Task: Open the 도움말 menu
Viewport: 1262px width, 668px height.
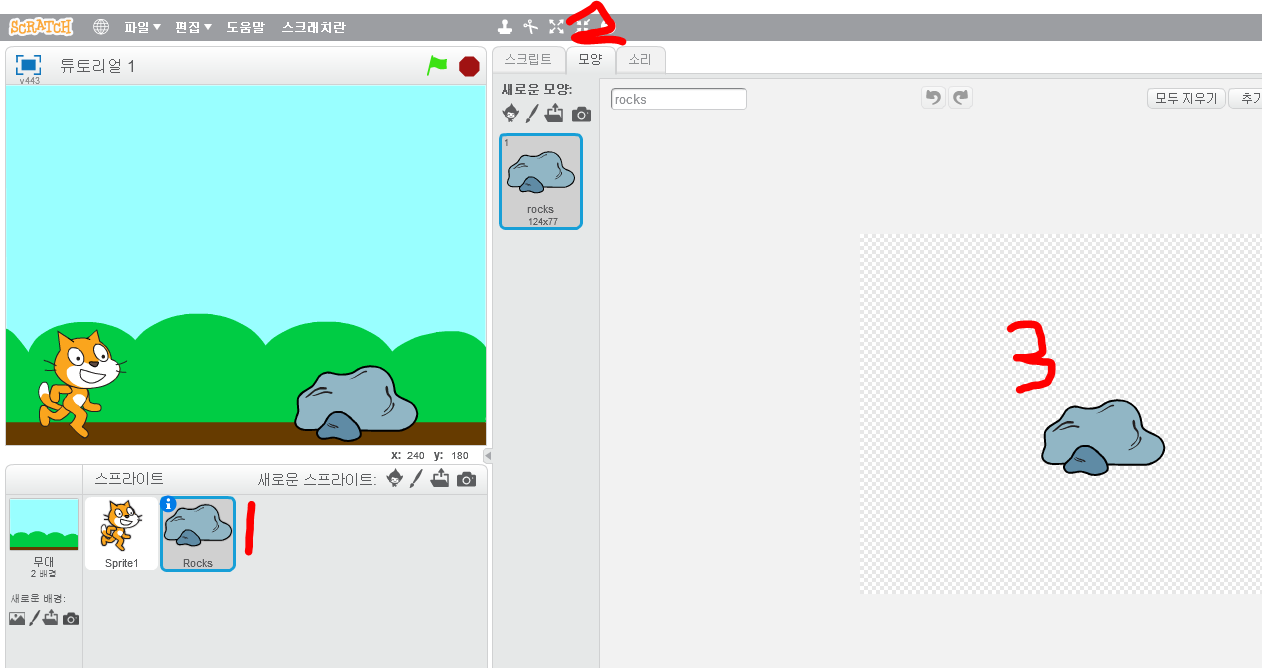Action: pos(246,27)
